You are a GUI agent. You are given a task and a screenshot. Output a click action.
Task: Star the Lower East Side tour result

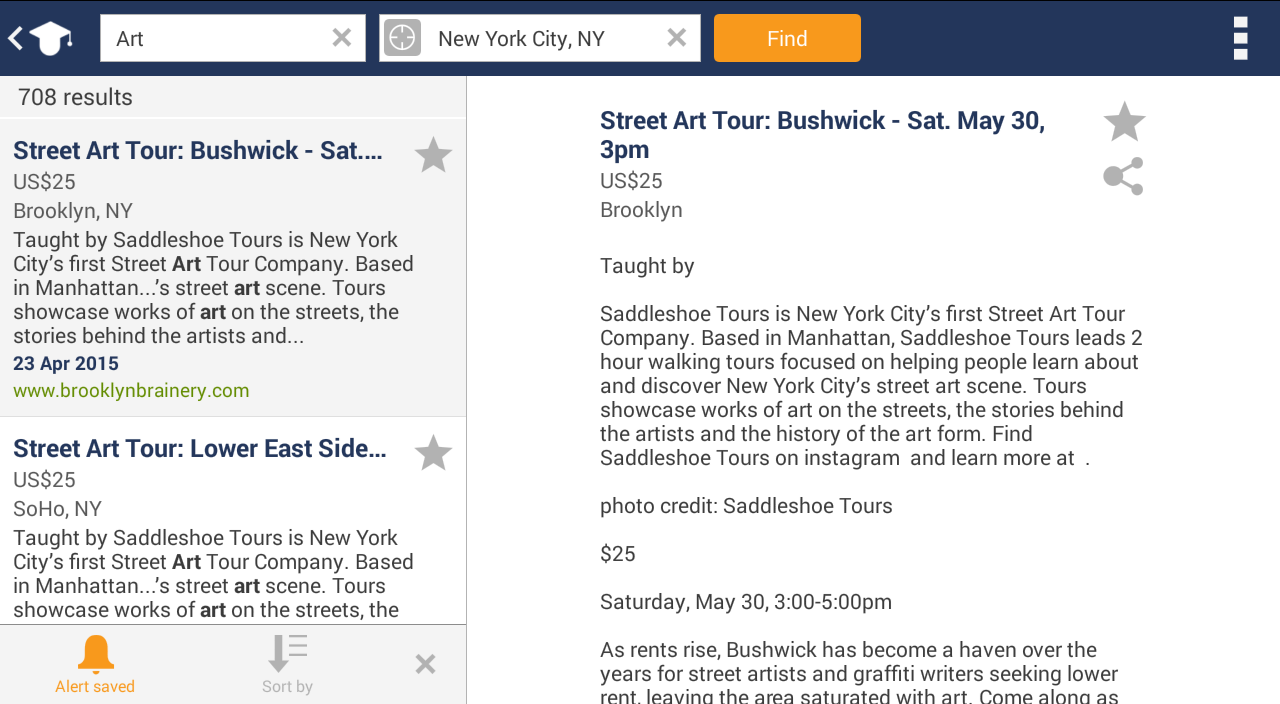coord(433,453)
